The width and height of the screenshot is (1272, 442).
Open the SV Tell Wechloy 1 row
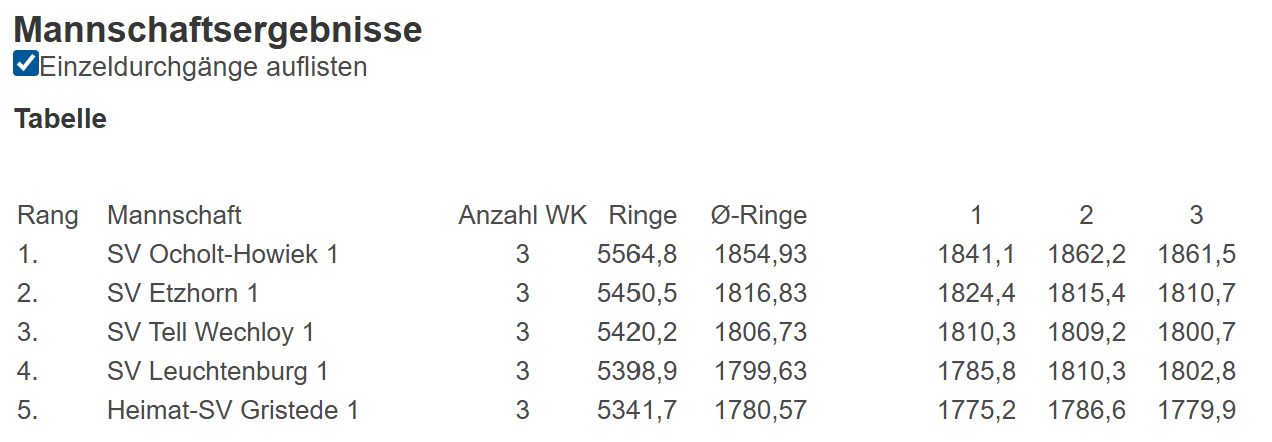coord(211,332)
